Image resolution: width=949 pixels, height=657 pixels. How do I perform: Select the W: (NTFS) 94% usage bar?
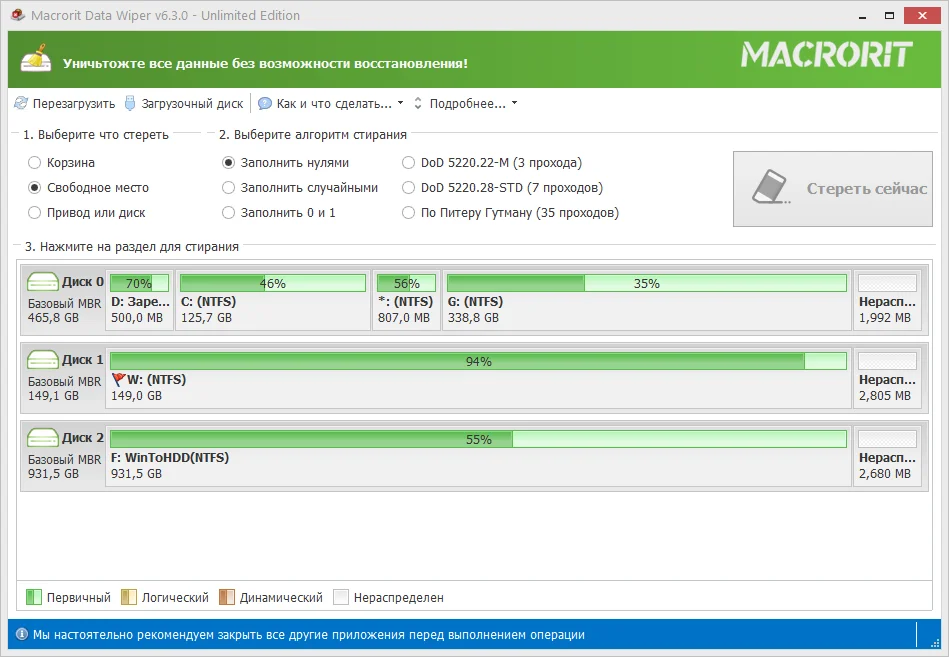pos(478,361)
